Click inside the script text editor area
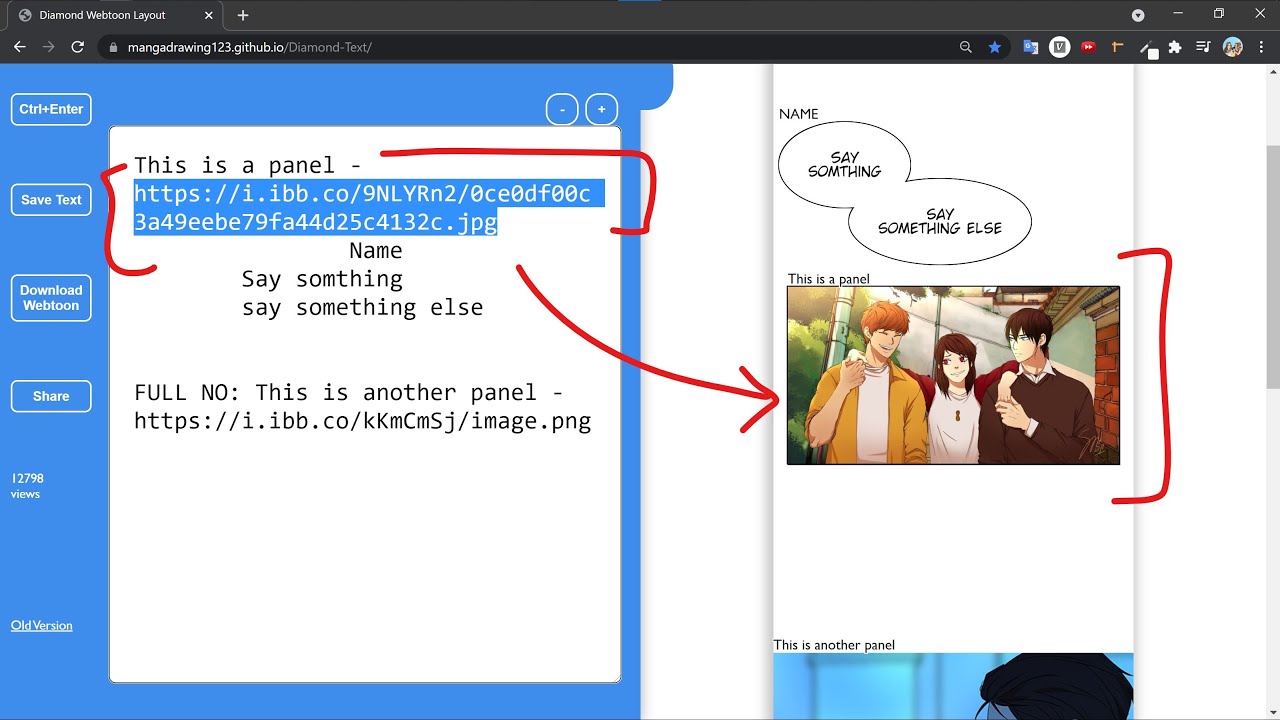Screen dimensions: 1280x720 pos(365,404)
